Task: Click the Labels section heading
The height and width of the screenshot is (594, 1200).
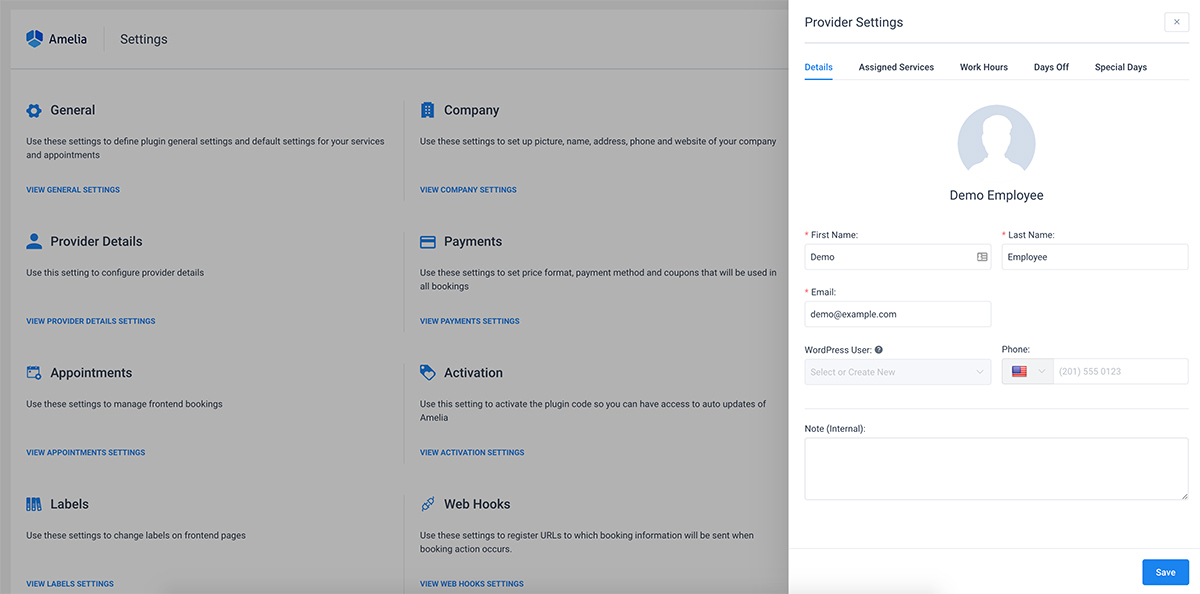Action: 70,504
